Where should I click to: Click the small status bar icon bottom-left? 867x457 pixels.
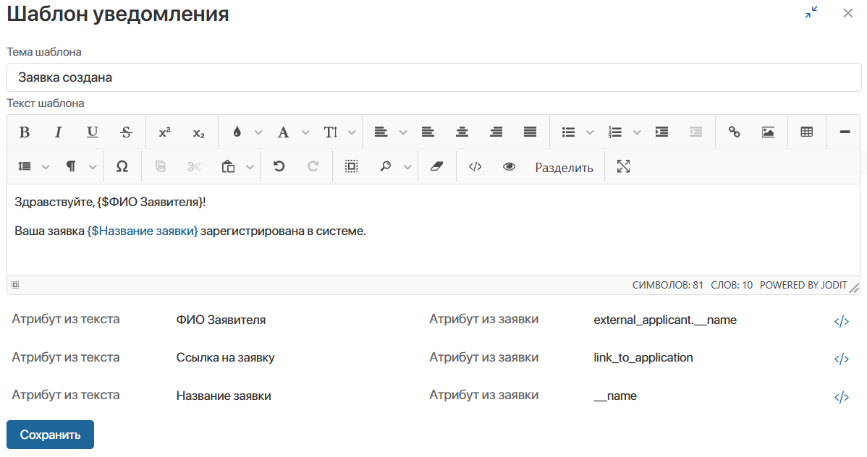15,285
